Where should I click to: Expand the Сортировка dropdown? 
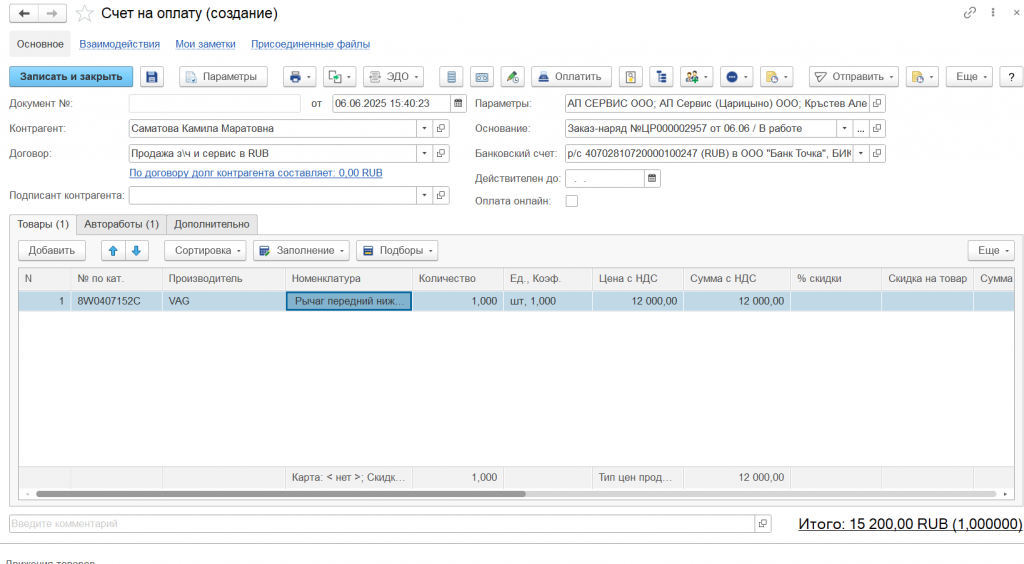tap(204, 250)
